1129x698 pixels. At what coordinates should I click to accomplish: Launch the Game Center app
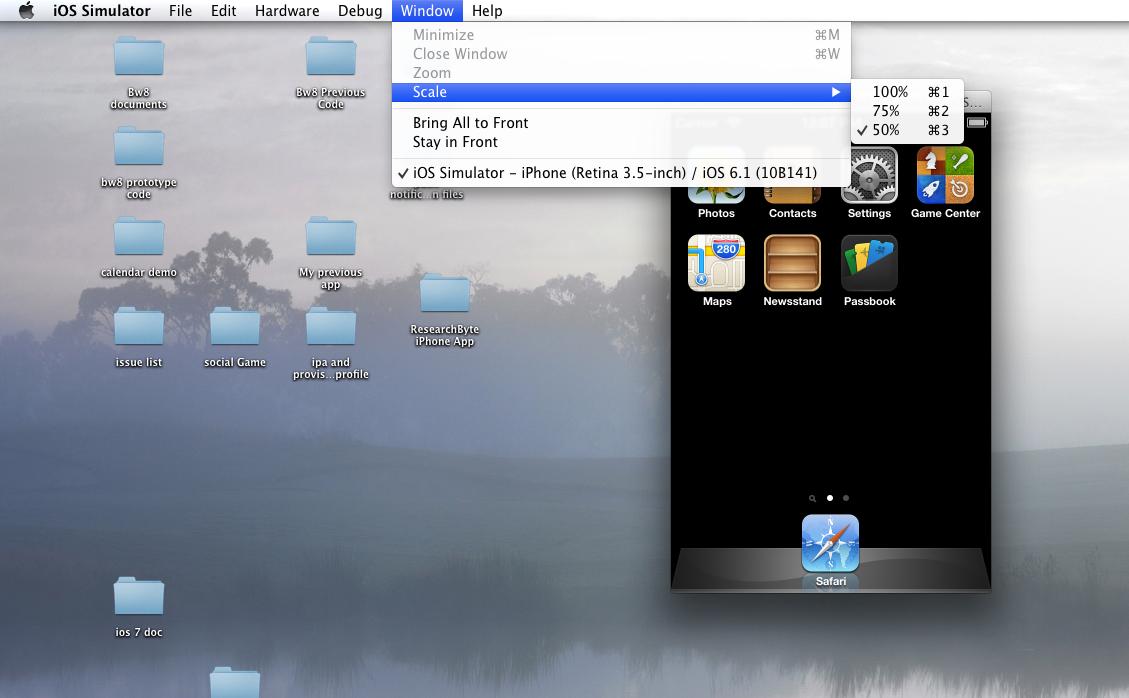945,175
